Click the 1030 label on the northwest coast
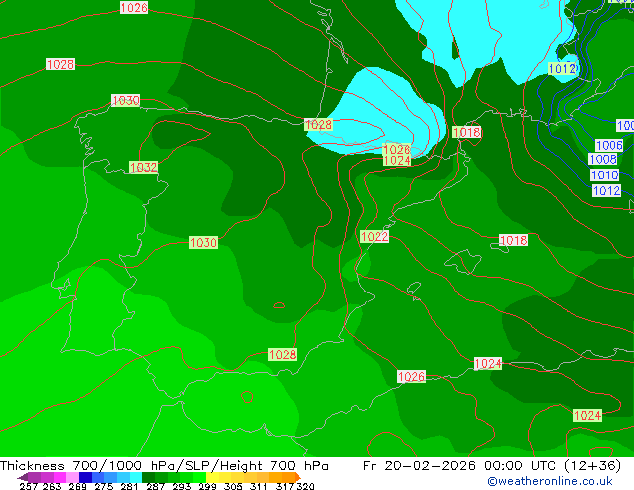The height and width of the screenshot is (490, 634). pyautogui.click(x=126, y=100)
